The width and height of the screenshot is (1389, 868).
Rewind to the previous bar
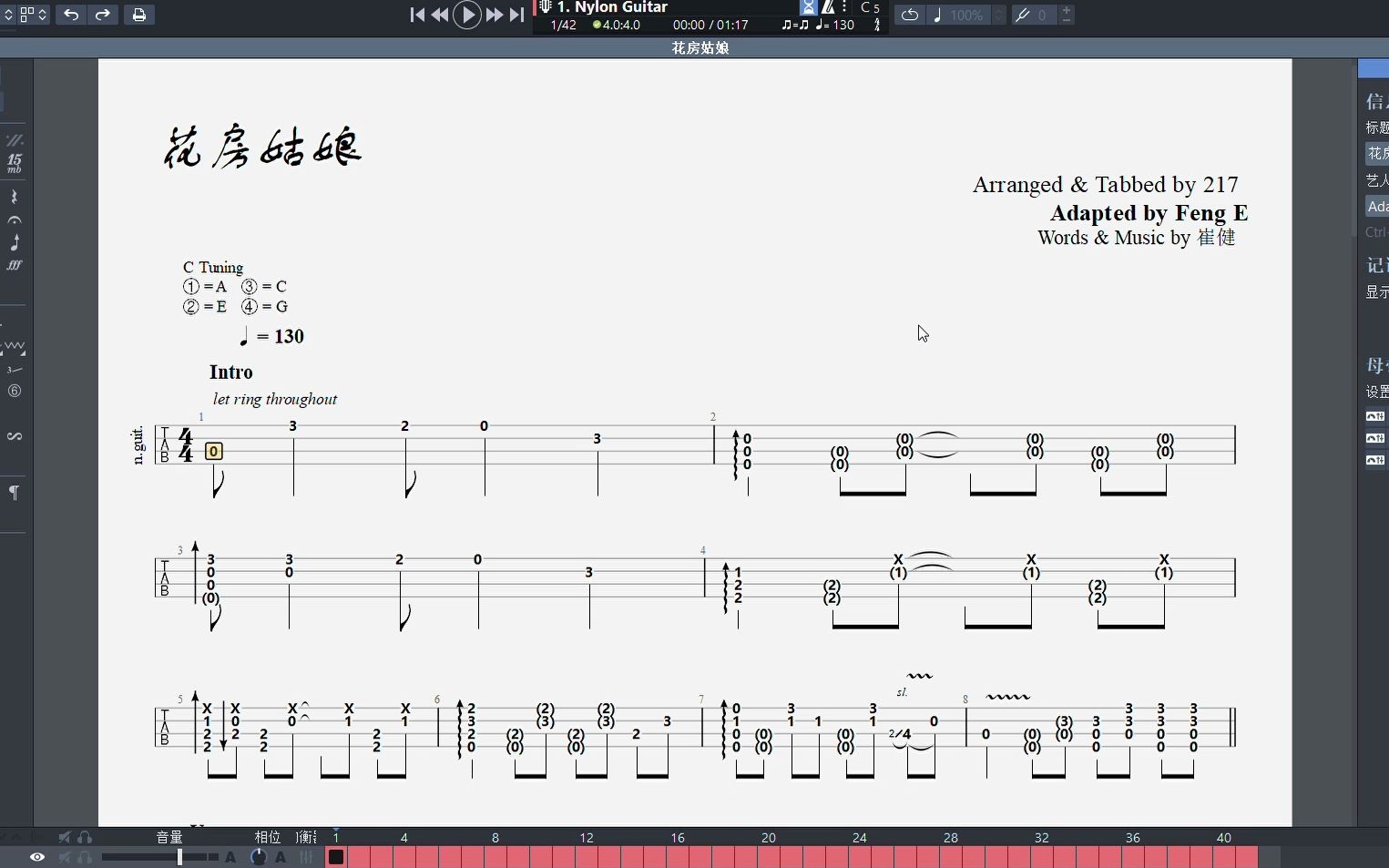tap(440, 15)
